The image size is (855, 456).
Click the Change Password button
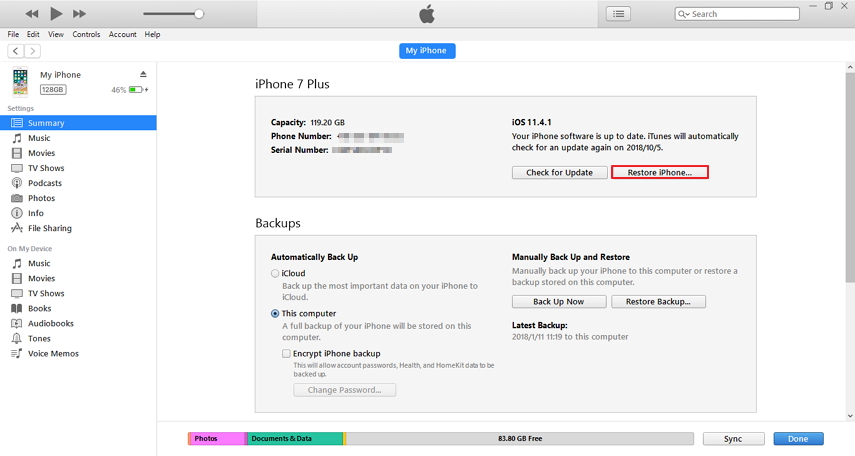[x=345, y=390]
